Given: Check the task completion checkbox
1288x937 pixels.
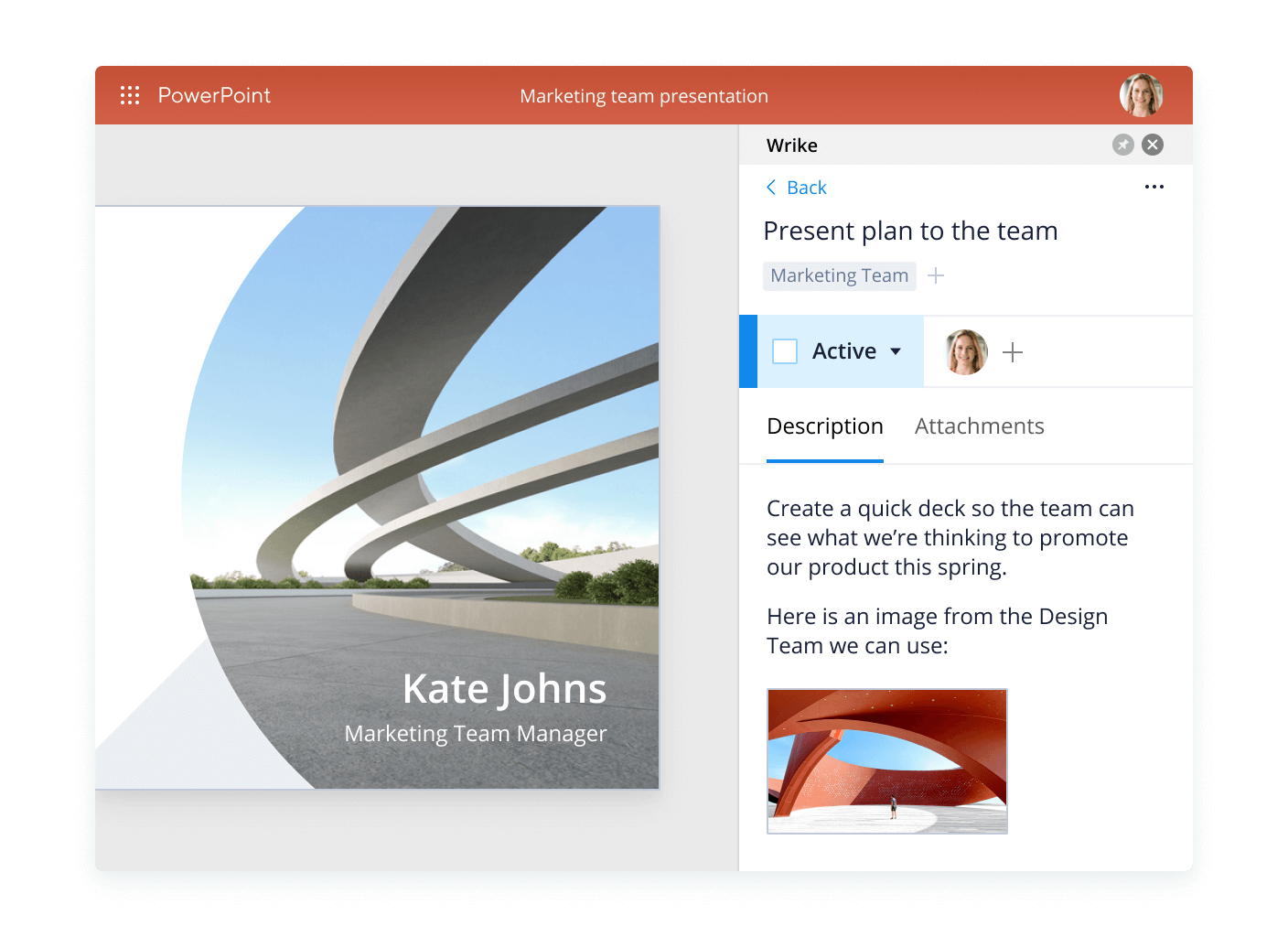Looking at the screenshot, I should click(x=785, y=351).
